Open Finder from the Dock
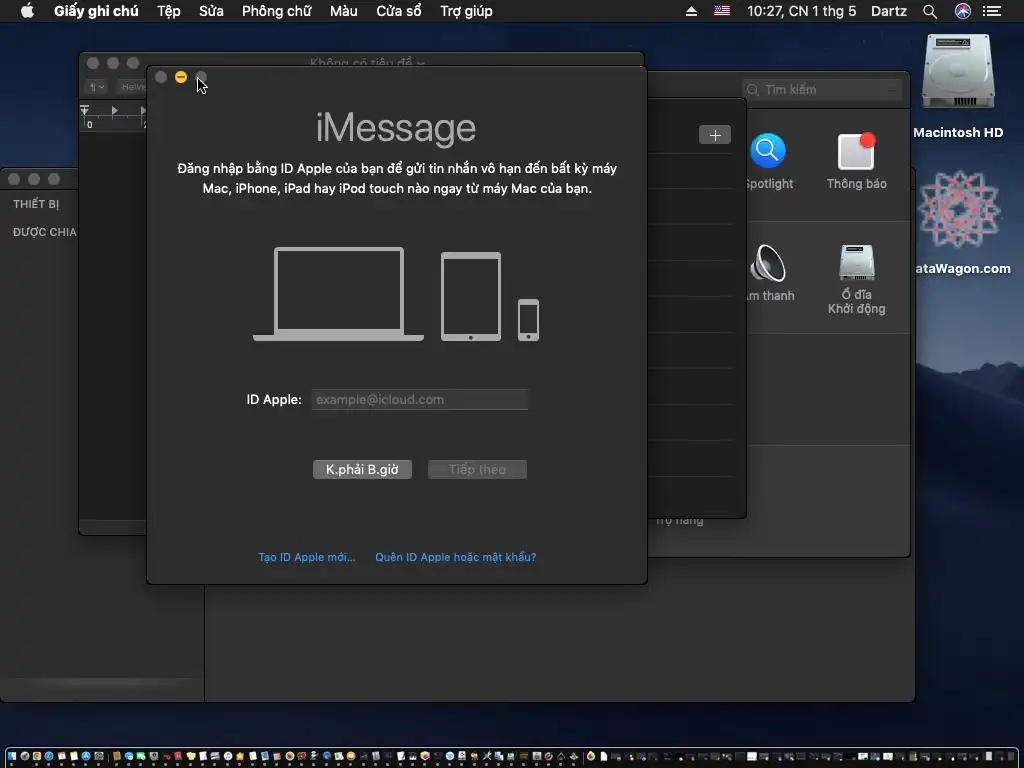This screenshot has height=768, width=1024. [12, 756]
